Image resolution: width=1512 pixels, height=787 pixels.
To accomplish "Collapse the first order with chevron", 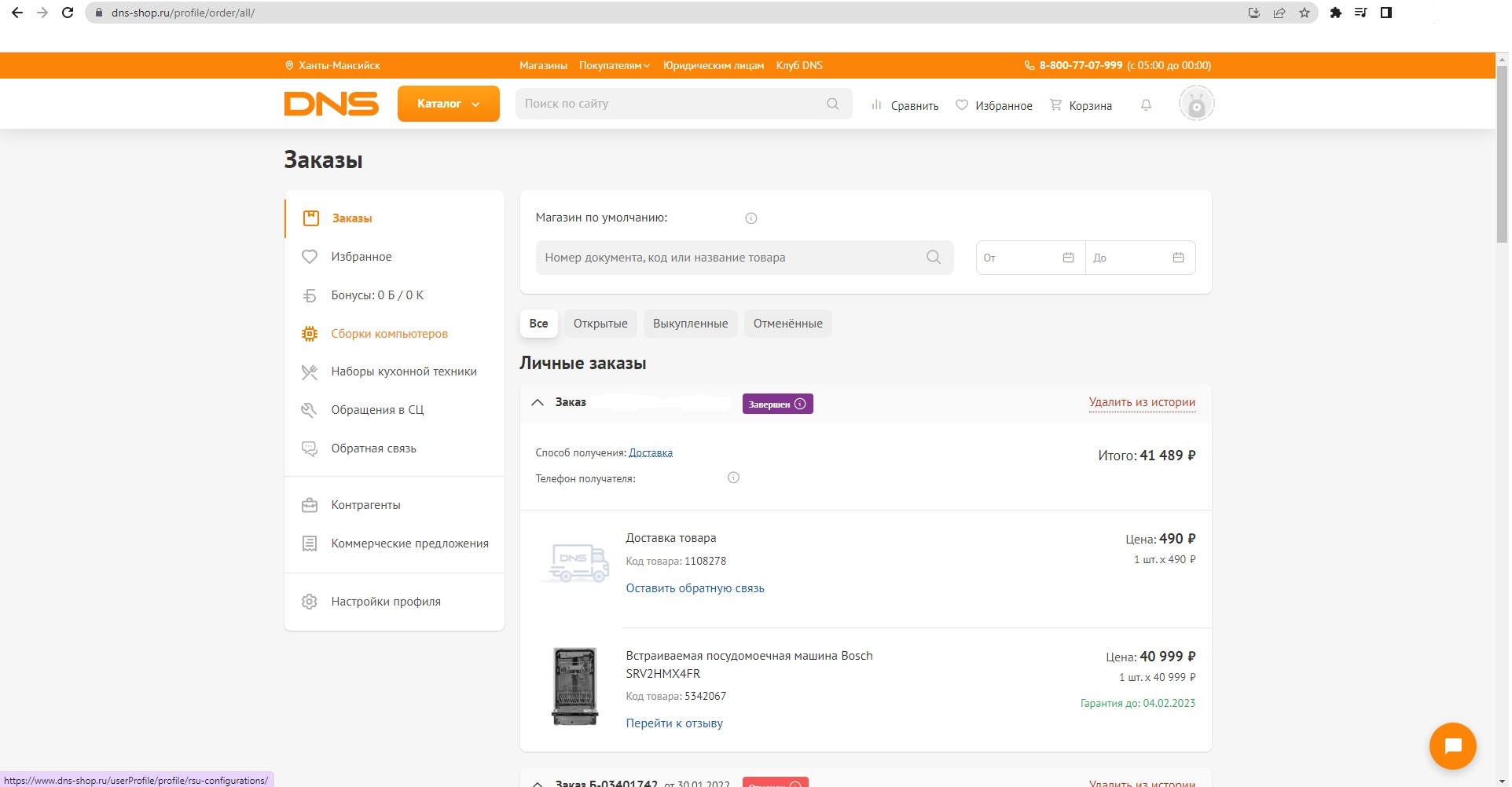I will pyautogui.click(x=538, y=402).
